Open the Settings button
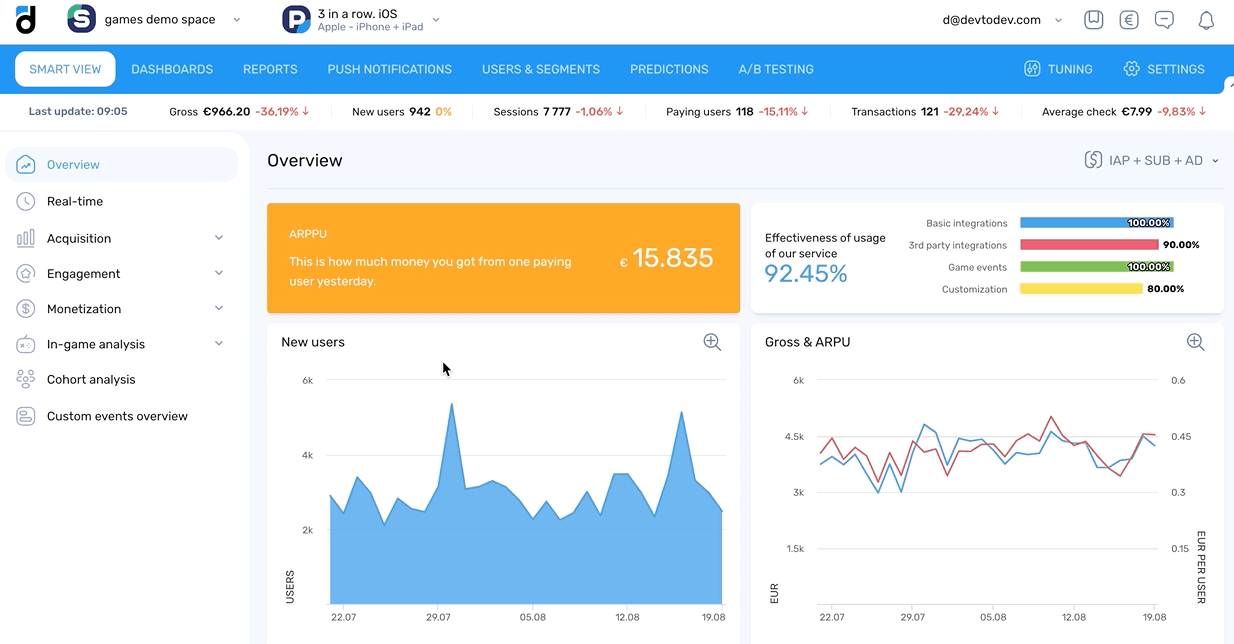This screenshot has height=644, width=1234. 1164,69
